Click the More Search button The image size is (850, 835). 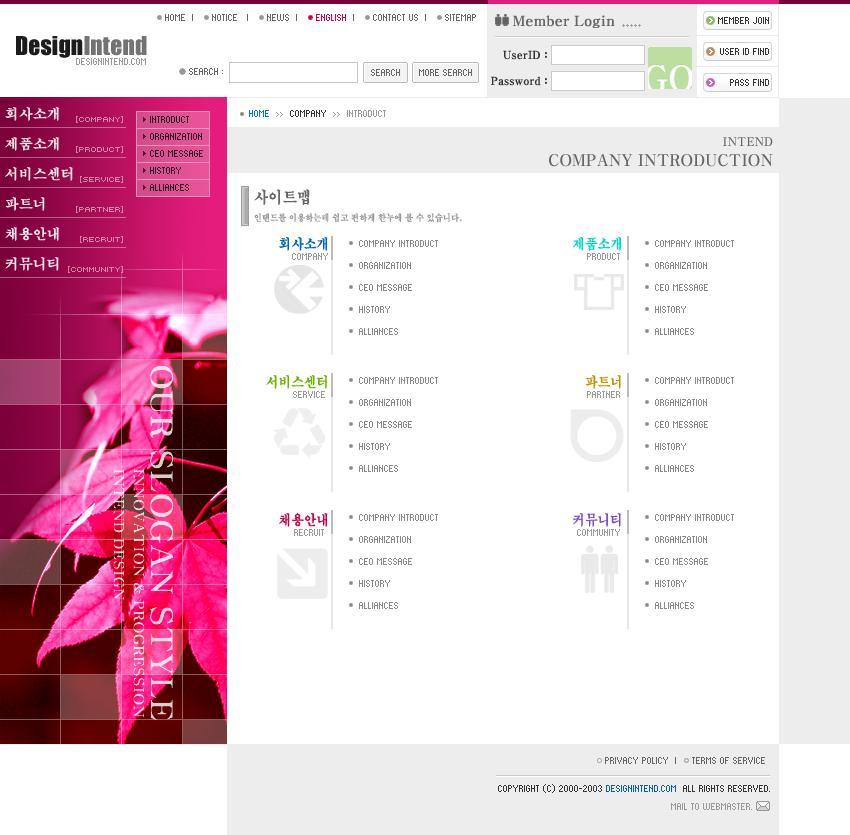point(445,72)
